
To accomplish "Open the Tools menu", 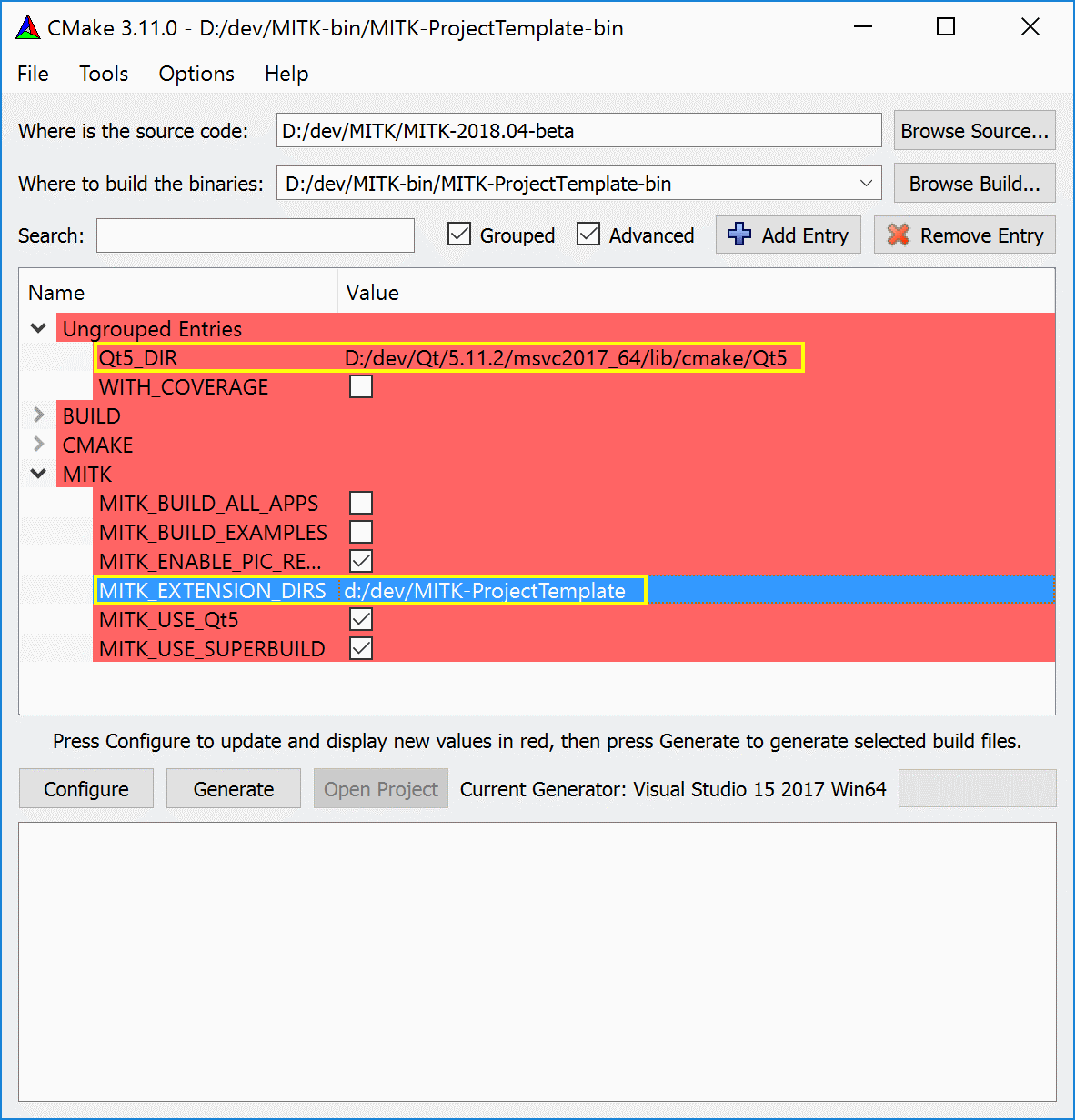I will pos(104,74).
